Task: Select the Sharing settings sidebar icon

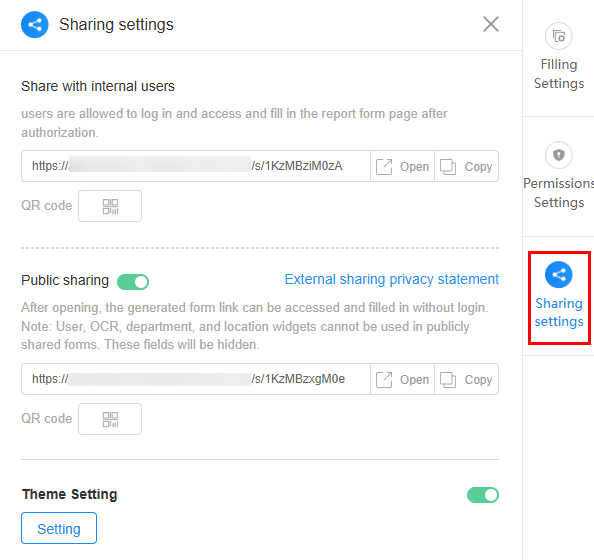Action: click(x=558, y=275)
